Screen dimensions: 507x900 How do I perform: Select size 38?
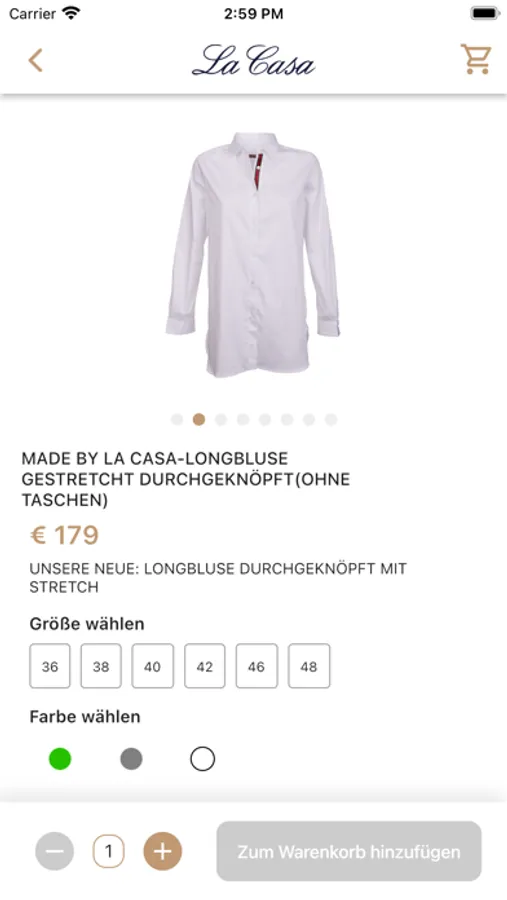(x=101, y=666)
